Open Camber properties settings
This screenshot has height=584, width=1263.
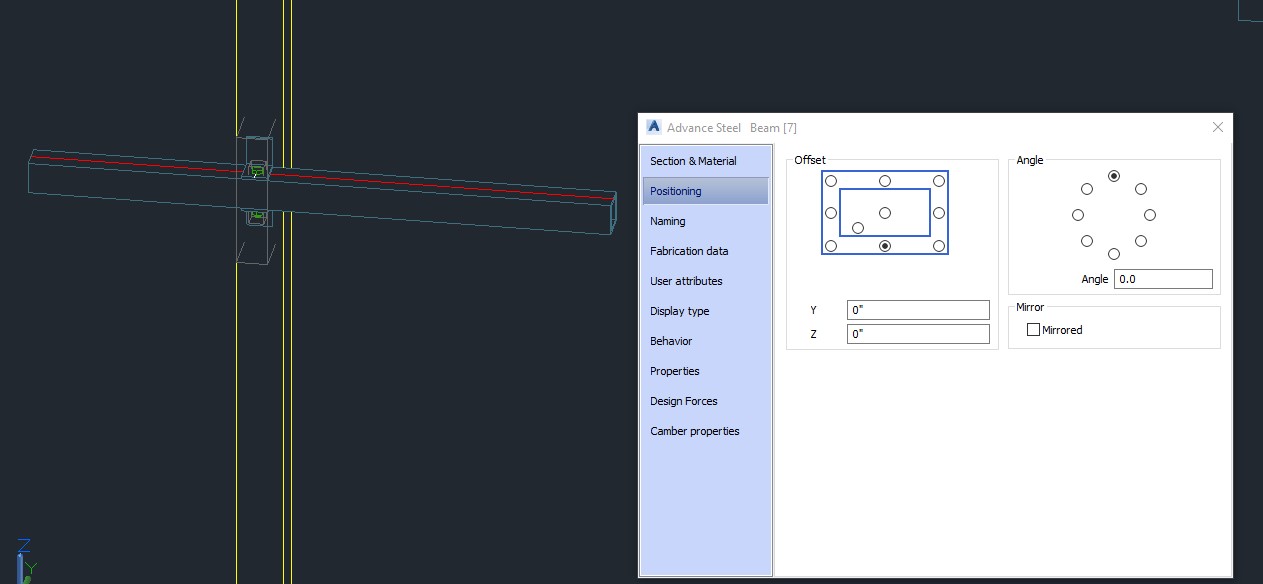tap(695, 431)
